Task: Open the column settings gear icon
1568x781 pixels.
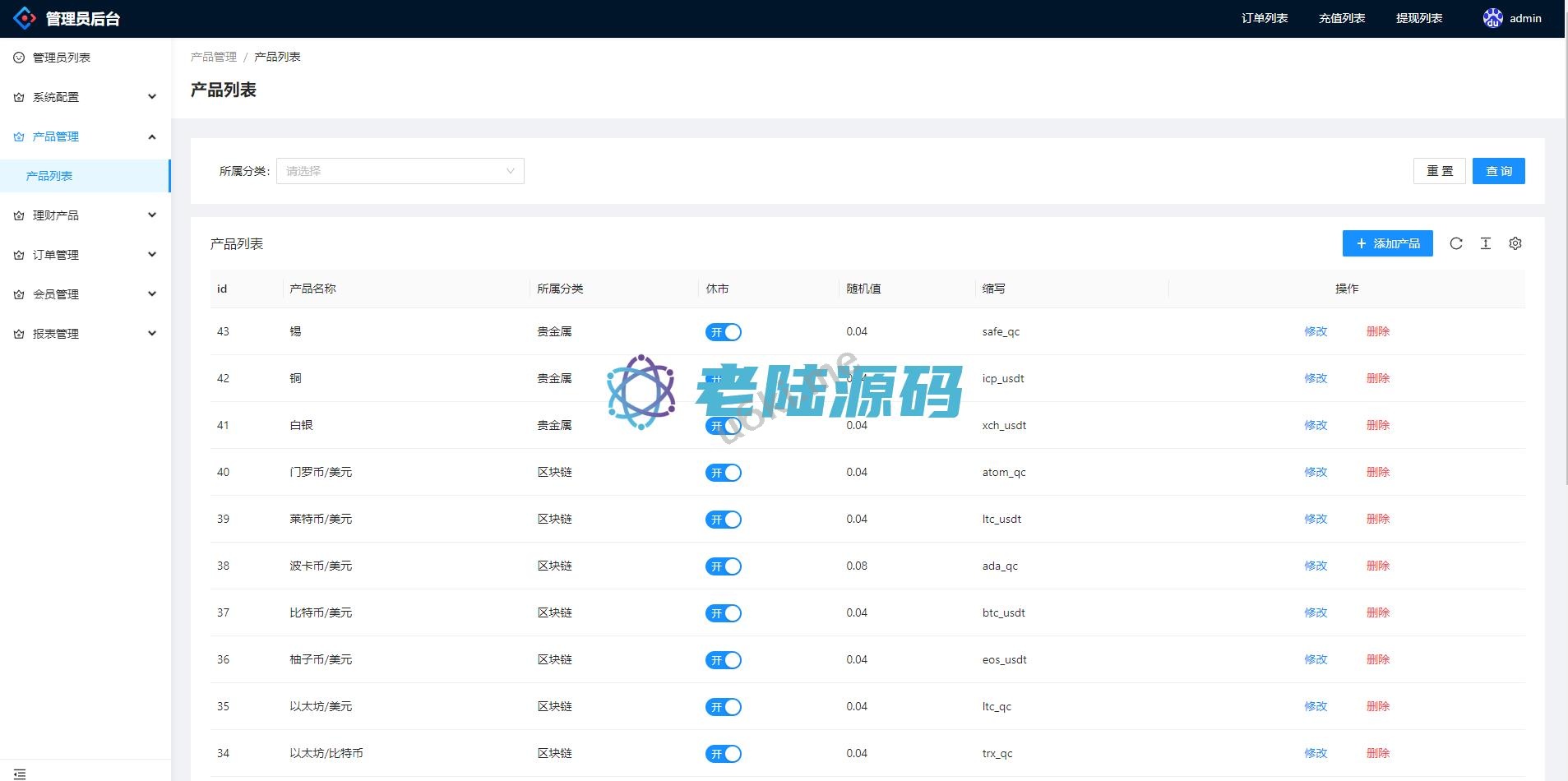Action: [1515, 243]
